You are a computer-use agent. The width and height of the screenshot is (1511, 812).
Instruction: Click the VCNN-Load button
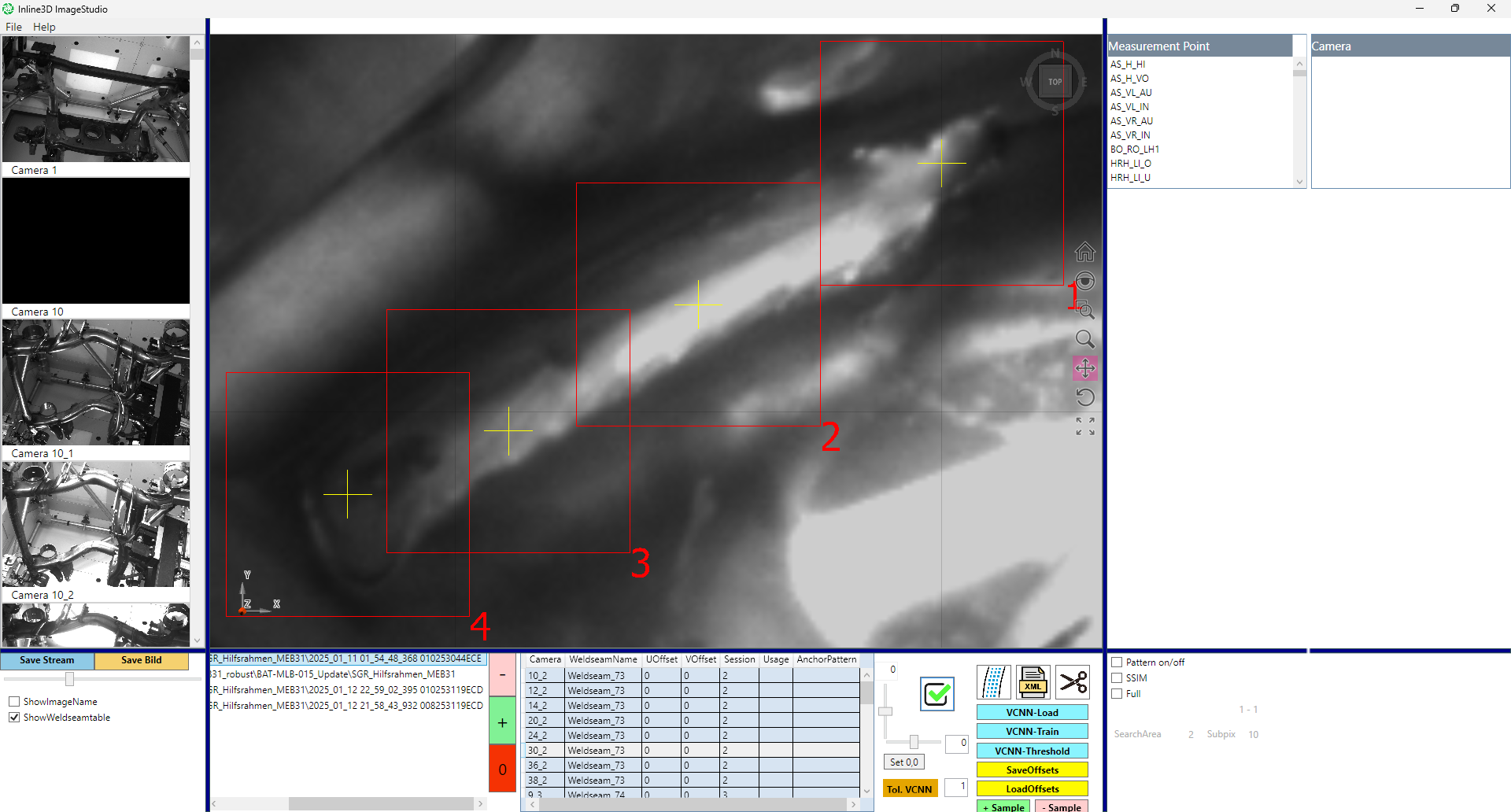click(x=1032, y=713)
